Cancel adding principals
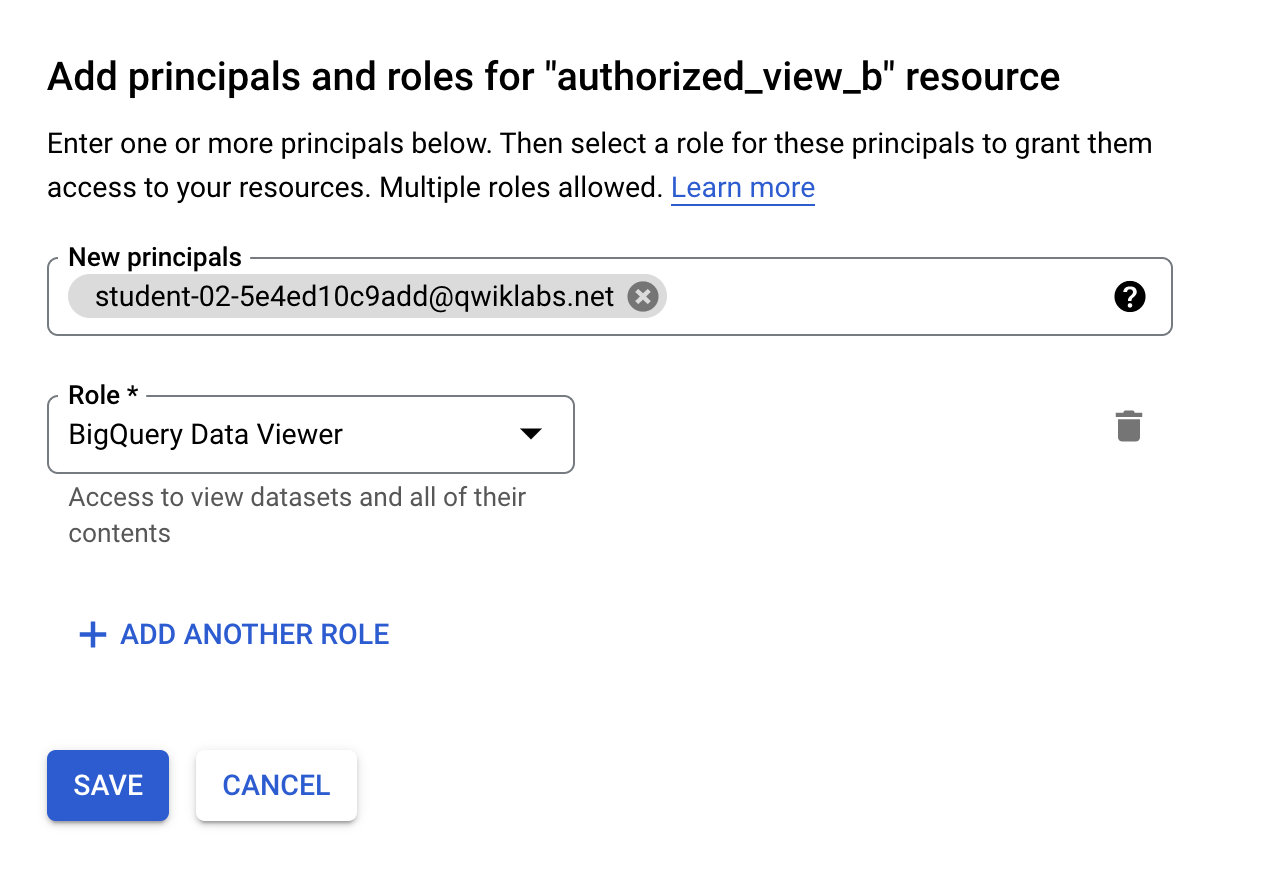 click(x=276, y=786)
